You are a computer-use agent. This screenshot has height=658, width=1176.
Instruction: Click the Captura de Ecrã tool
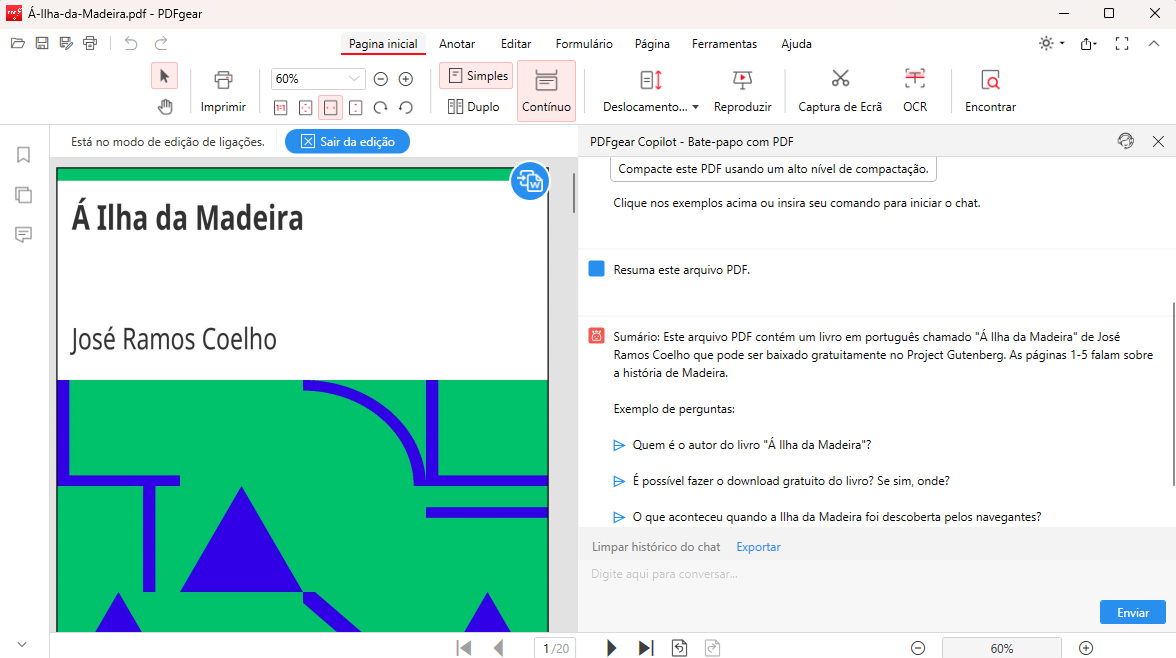[840, 92]
